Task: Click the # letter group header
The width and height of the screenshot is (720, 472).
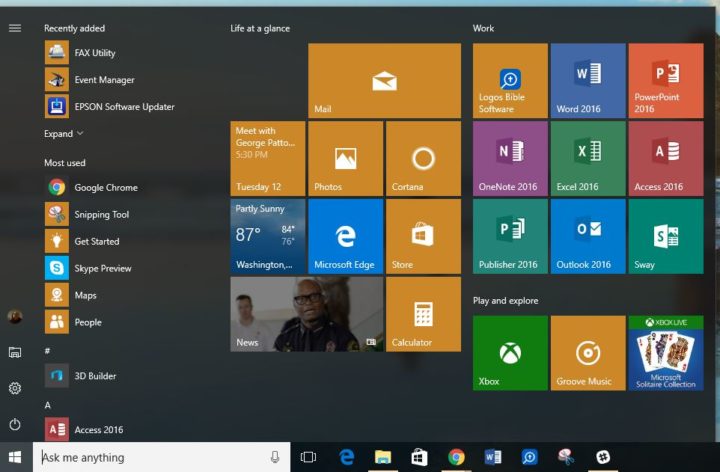Action: tap(47, 351)
